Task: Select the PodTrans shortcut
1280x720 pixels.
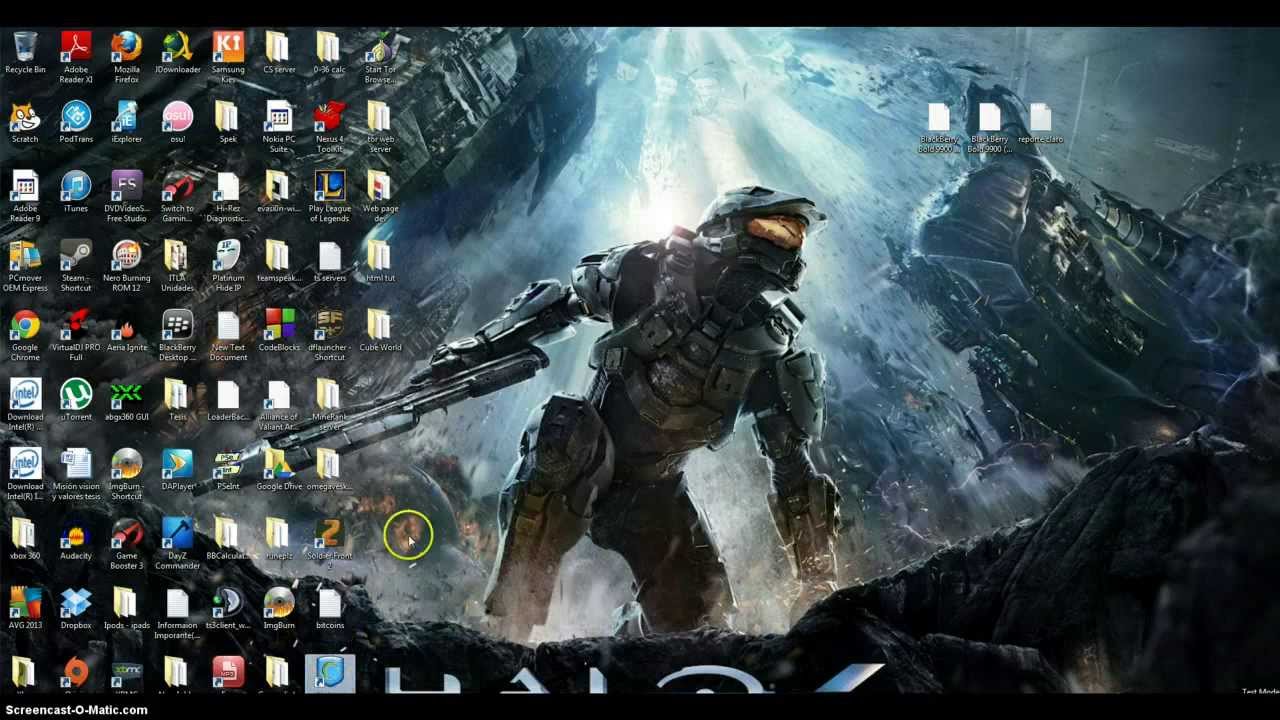Action: pos(76,123)
